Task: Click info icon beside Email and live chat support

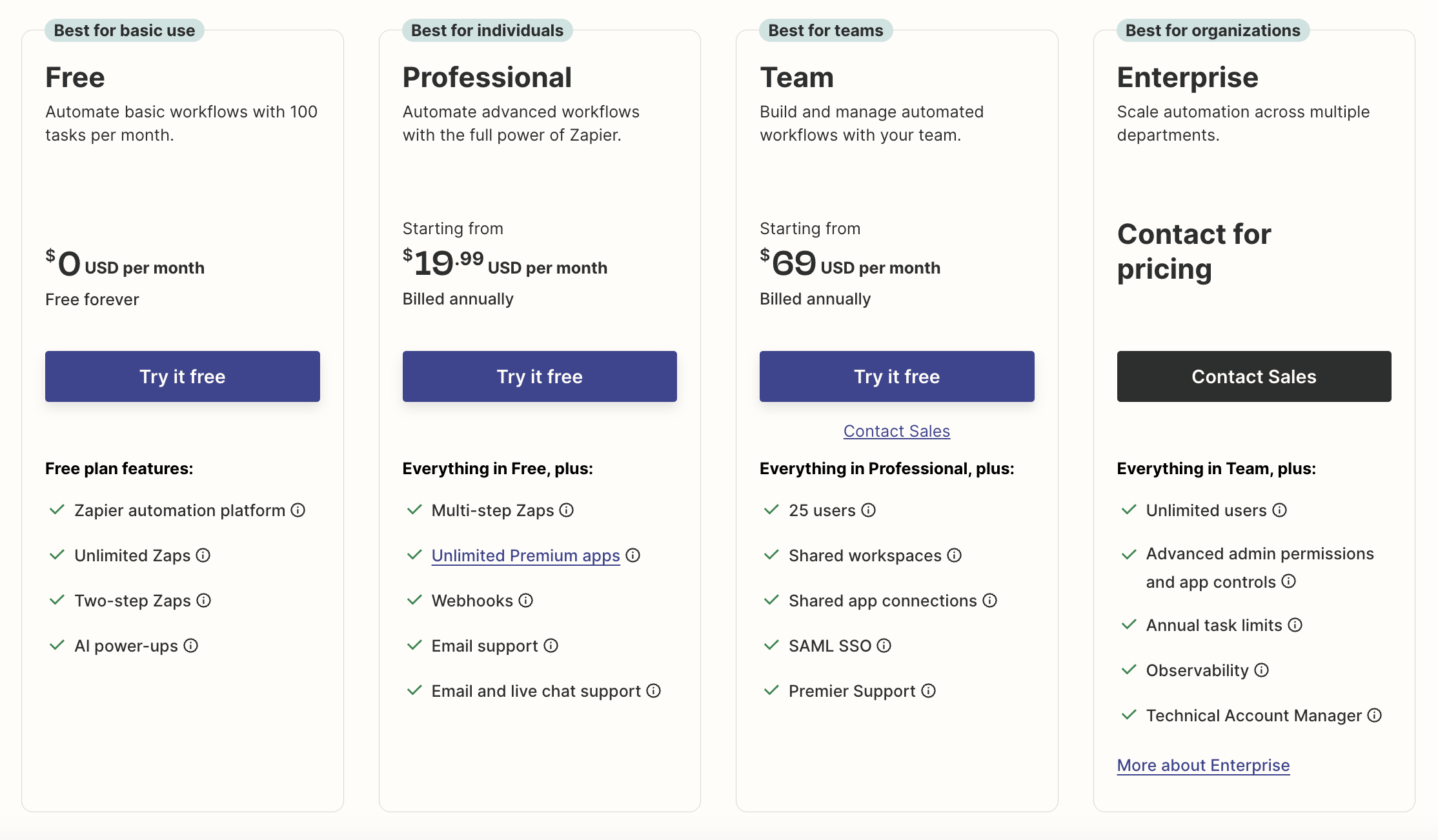Action: [x=654, y=691]
